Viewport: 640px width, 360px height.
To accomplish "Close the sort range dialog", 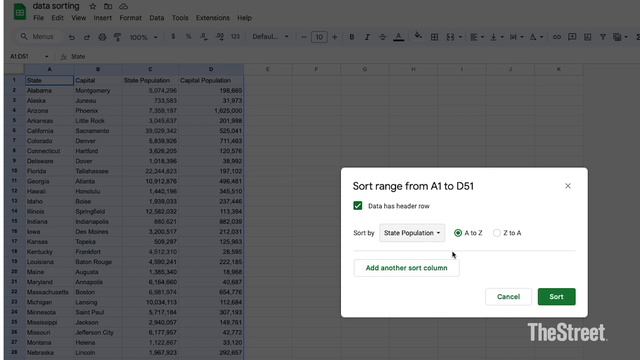I will (x=568, y=186).
